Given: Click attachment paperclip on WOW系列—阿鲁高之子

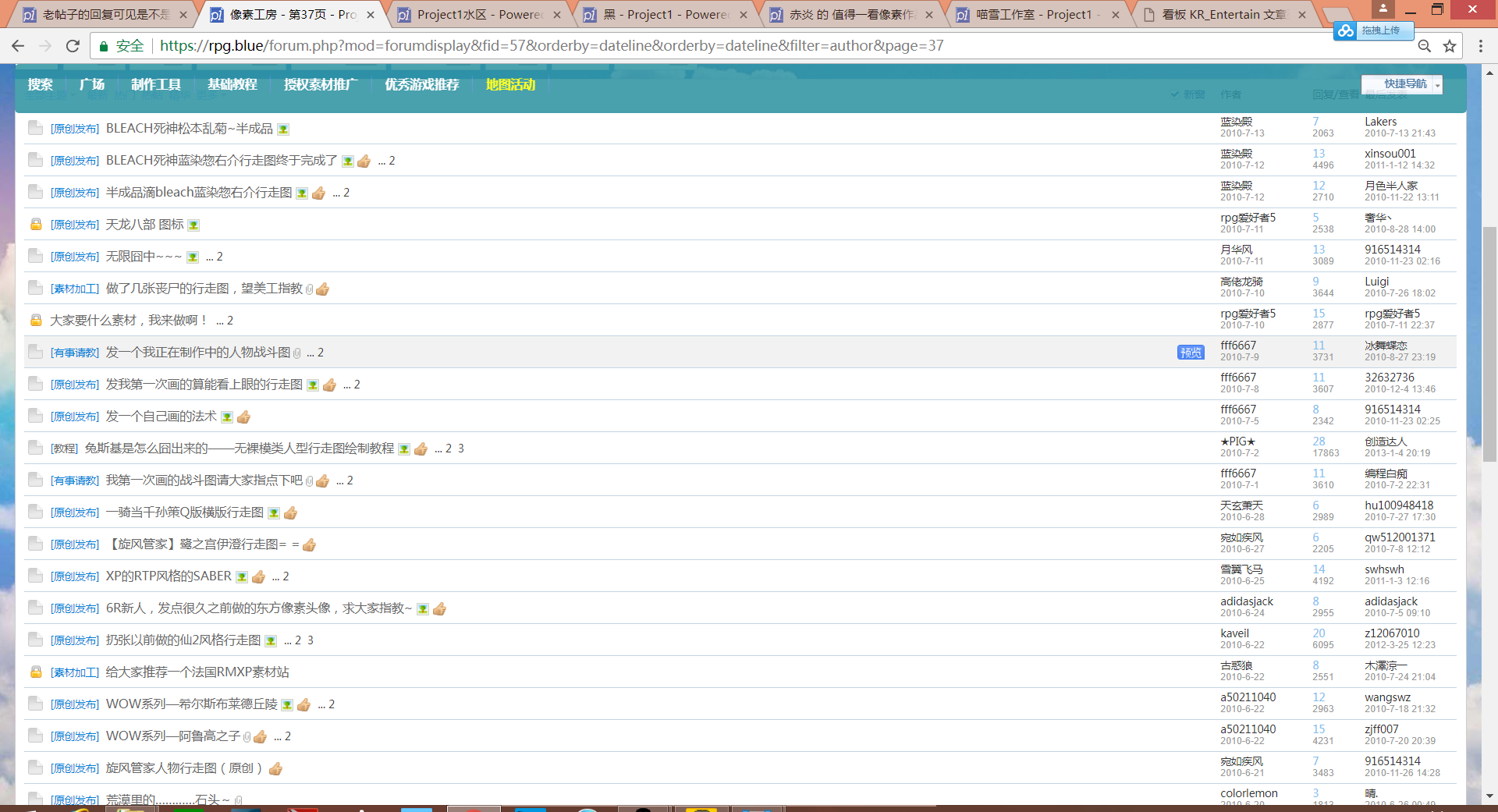Looking at the screenshot, I should pos(247,737).
